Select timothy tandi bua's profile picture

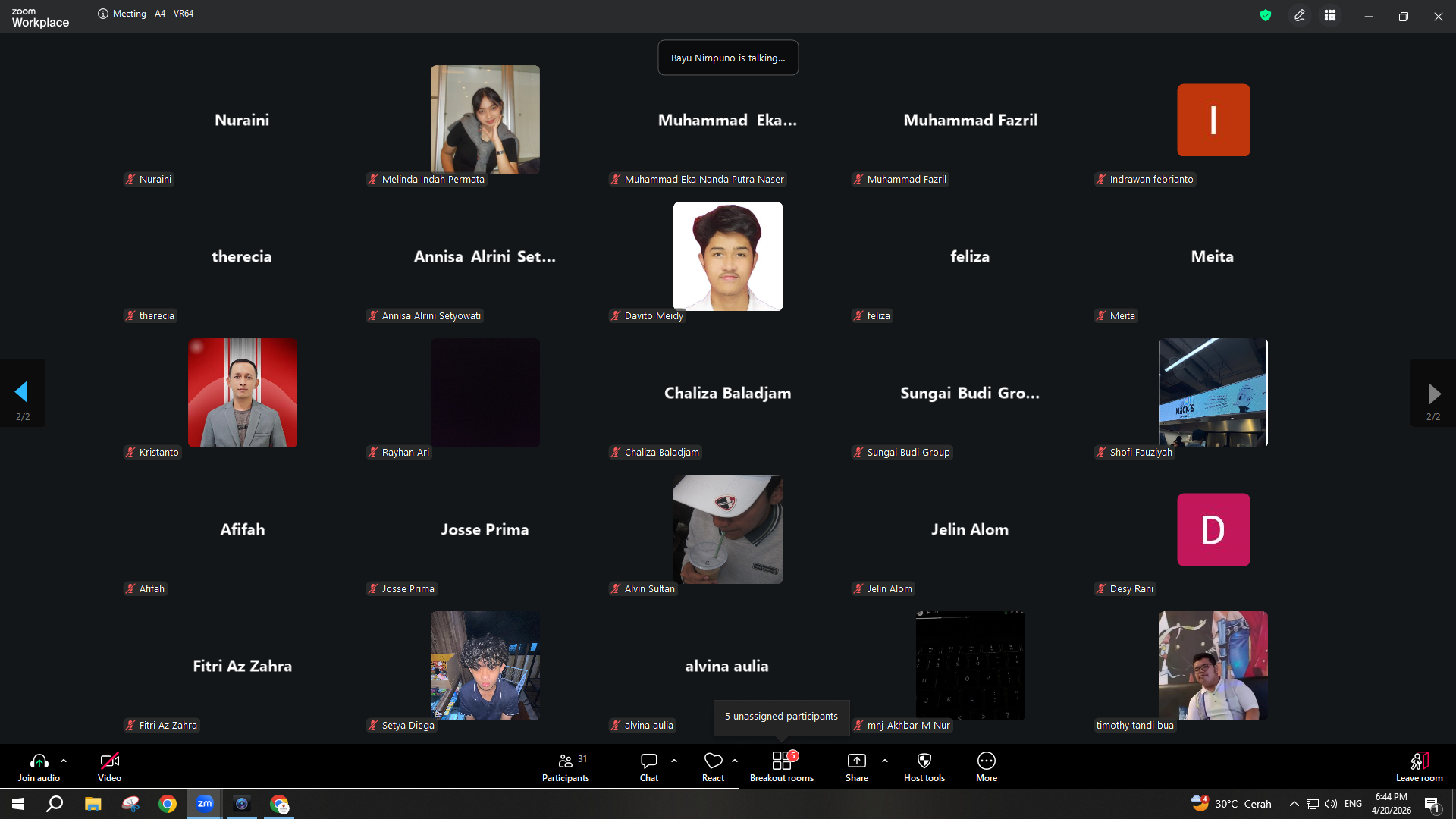pyautogui.click(x=1213, y=666)
